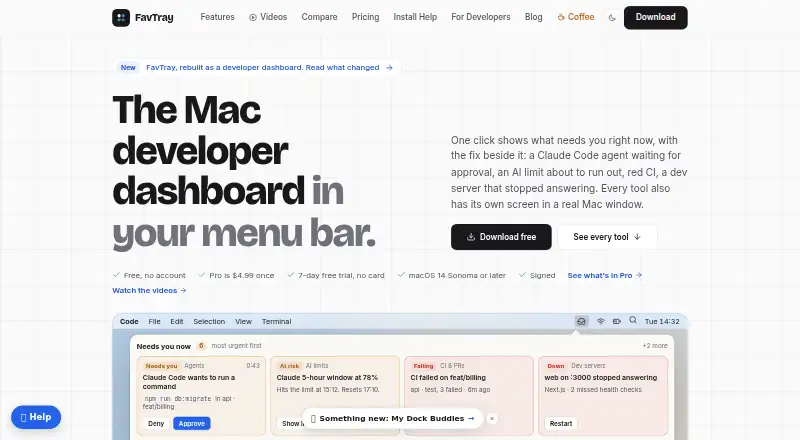
Task: Click the 'Free, no account' text
Action: coord(155,275)
